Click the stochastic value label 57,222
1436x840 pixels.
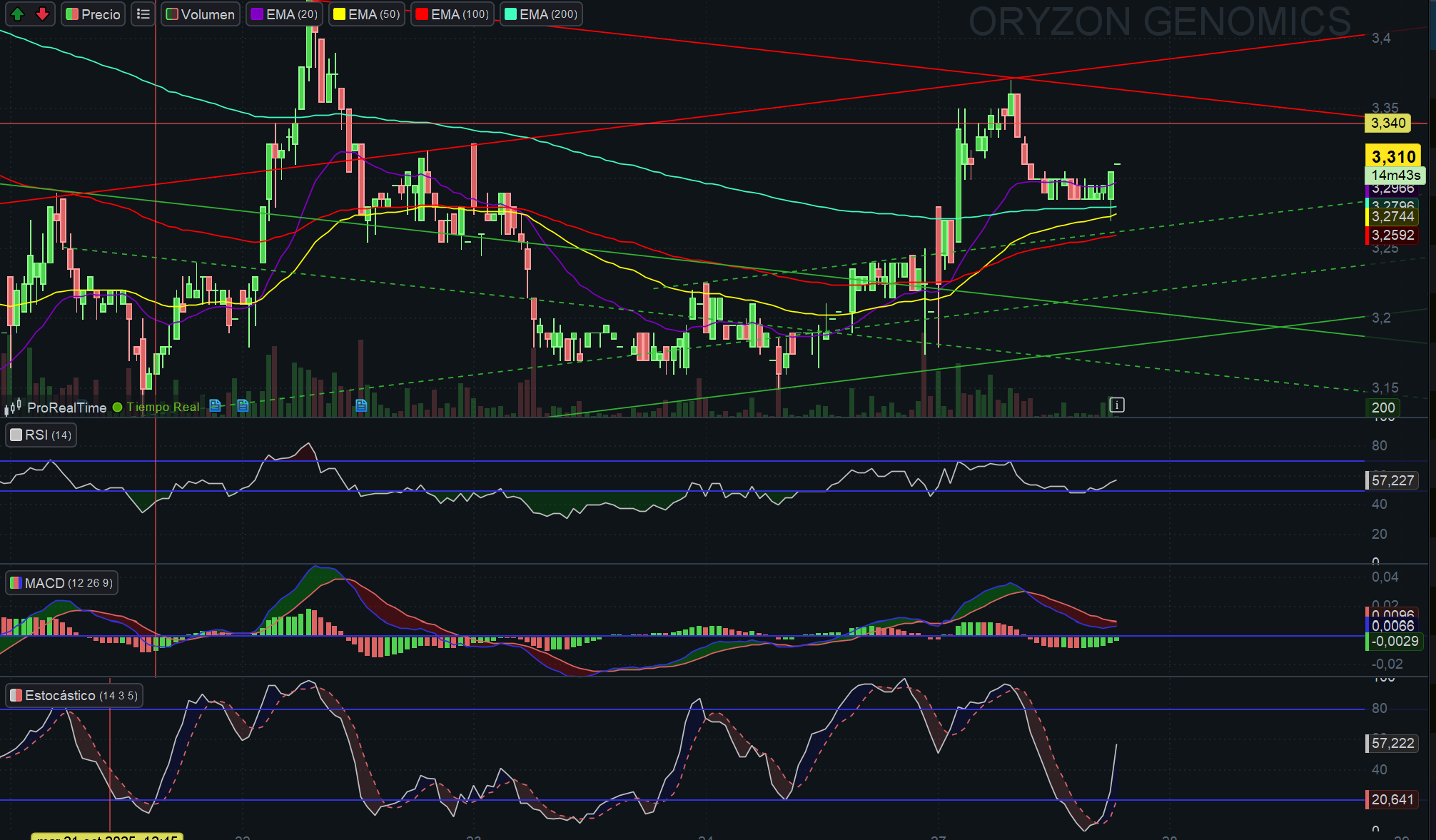(1392, 743)
